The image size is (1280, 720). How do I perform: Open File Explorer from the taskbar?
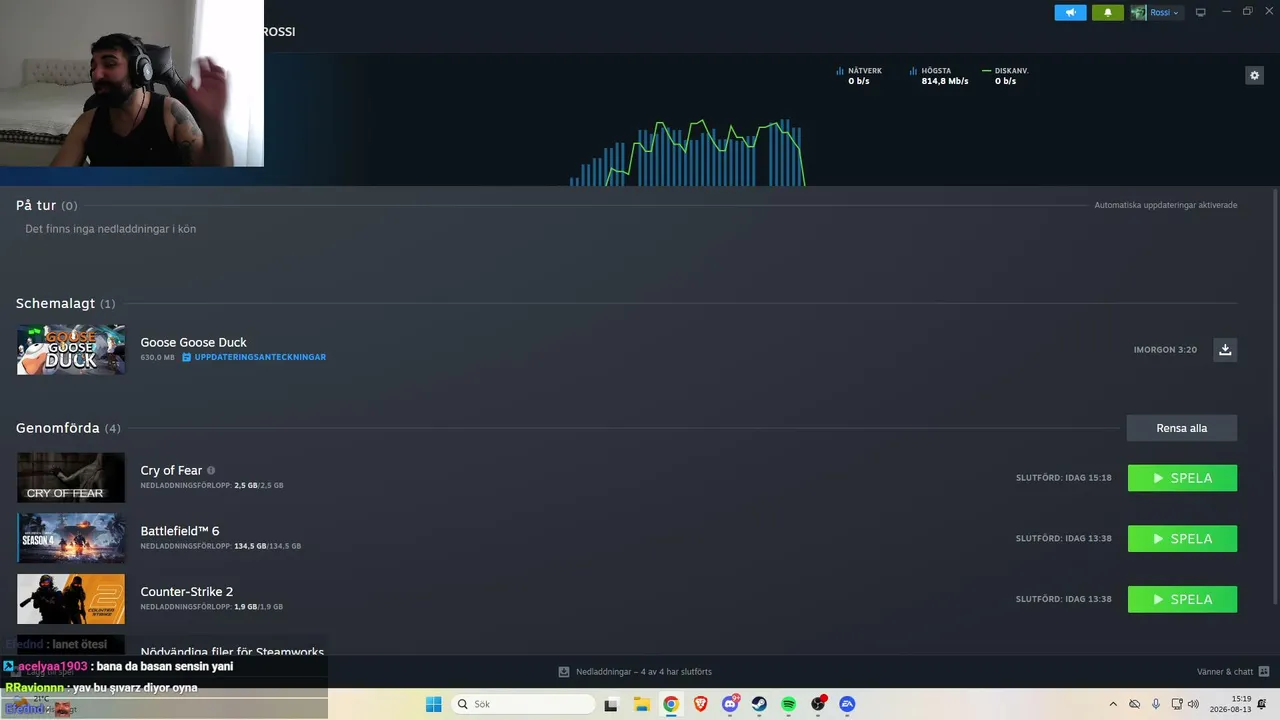pyautogui.click(x=641, y=704)
